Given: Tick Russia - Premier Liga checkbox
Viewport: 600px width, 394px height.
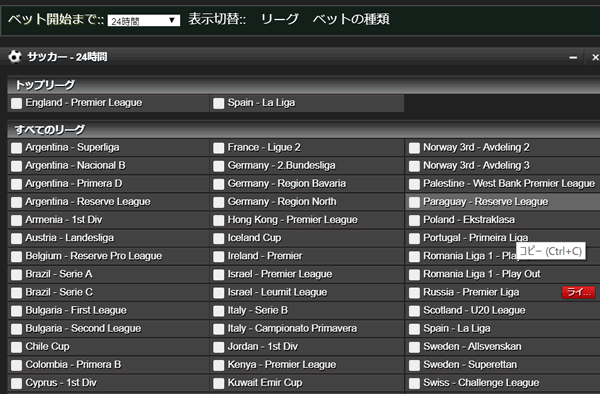Looking at the screenshot, I should (414, 293).
